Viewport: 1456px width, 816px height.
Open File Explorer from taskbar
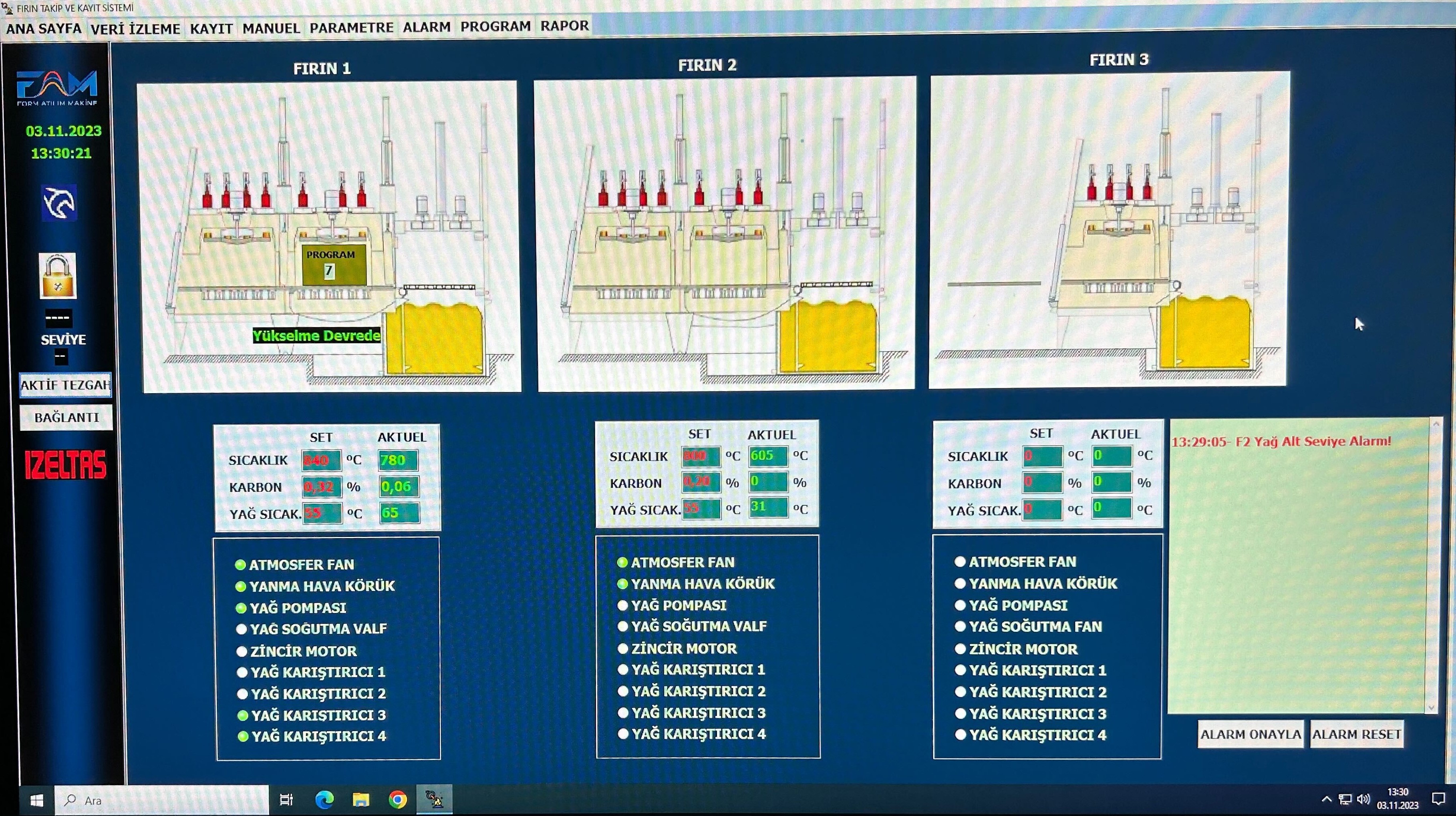click(361, 799)
